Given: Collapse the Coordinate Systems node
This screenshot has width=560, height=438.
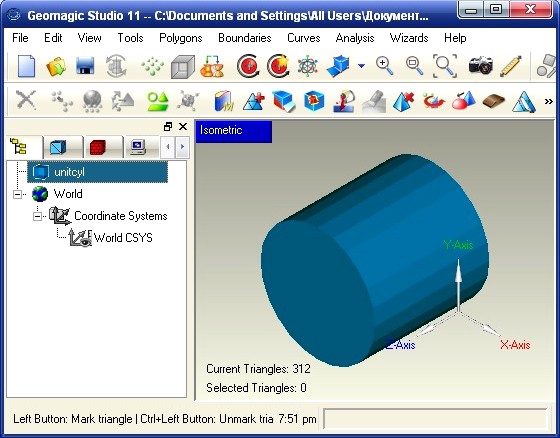Looking at the screenshot, I should [37, 216].
